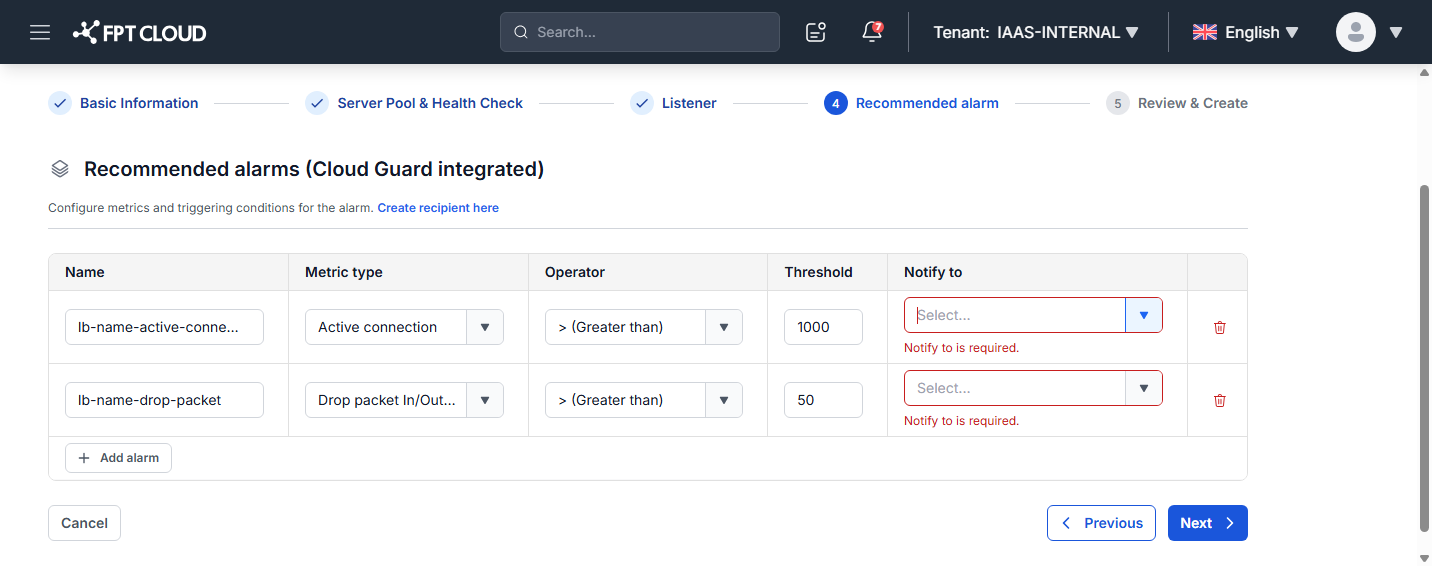Go to Basic Information step
1432x566 pixels.
point(124,103)
